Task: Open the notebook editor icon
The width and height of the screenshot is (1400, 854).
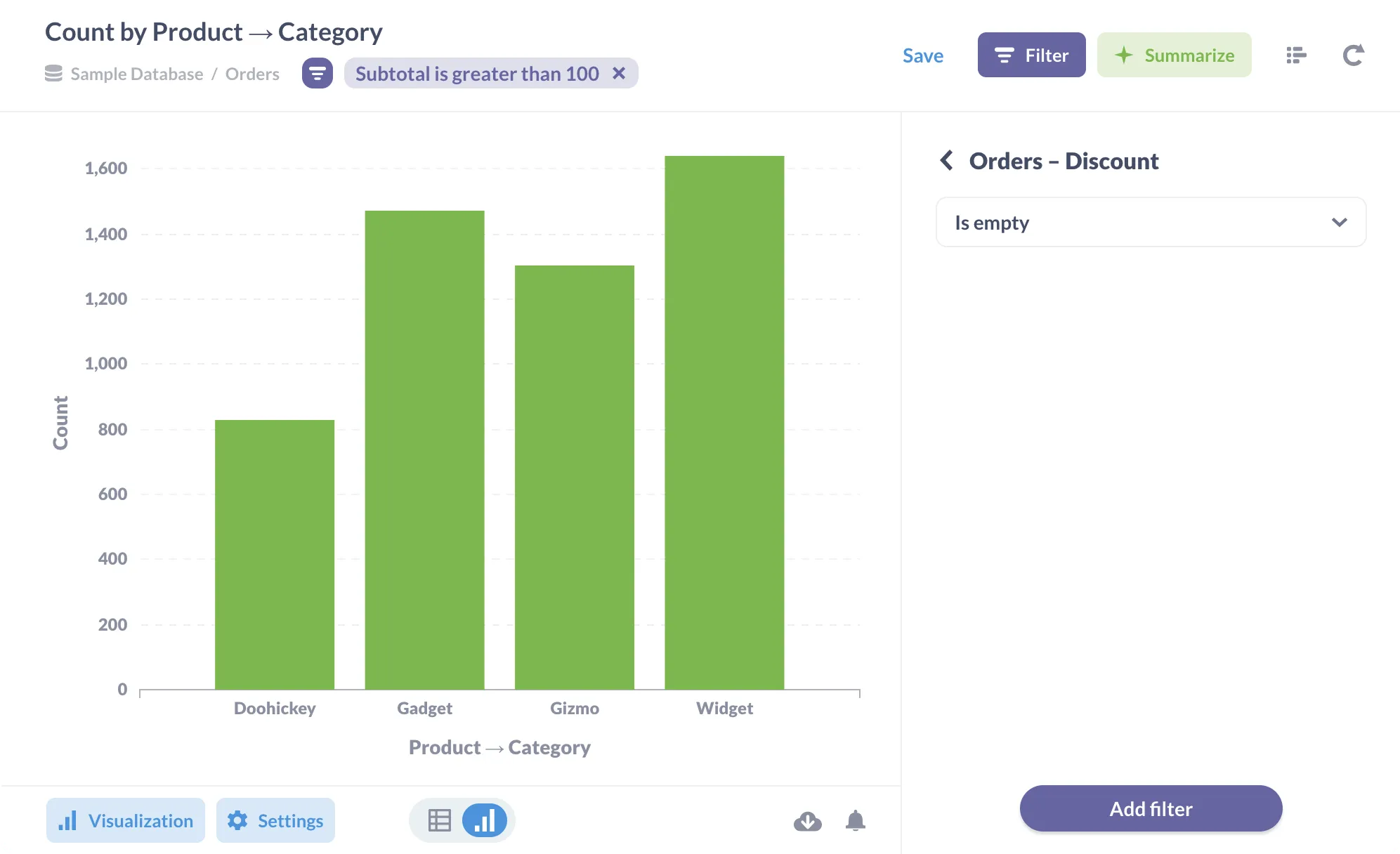Action: (1295, 55)
